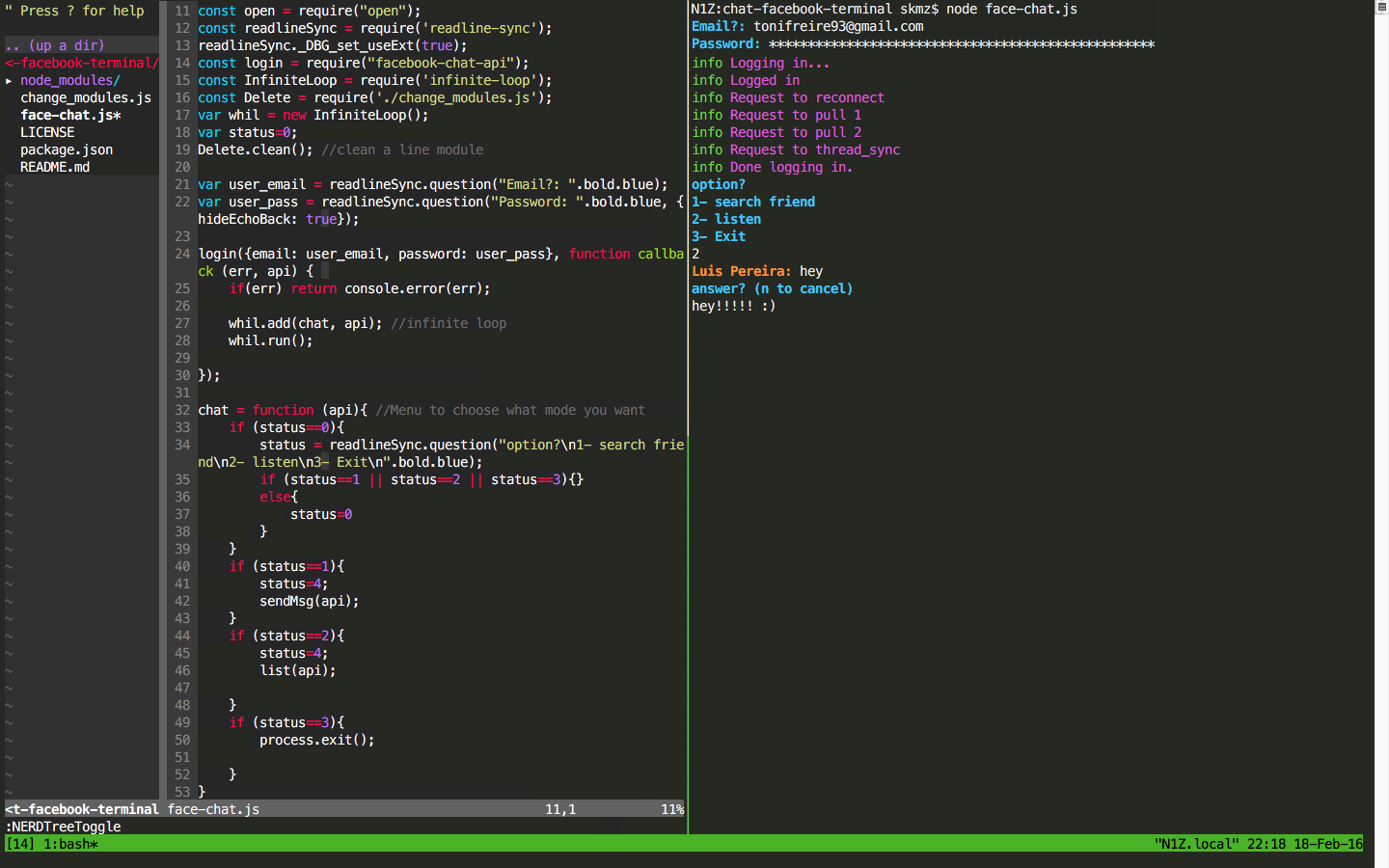
Task: Place cursor on readlineSync require line 12
Action: coord(375,28)
